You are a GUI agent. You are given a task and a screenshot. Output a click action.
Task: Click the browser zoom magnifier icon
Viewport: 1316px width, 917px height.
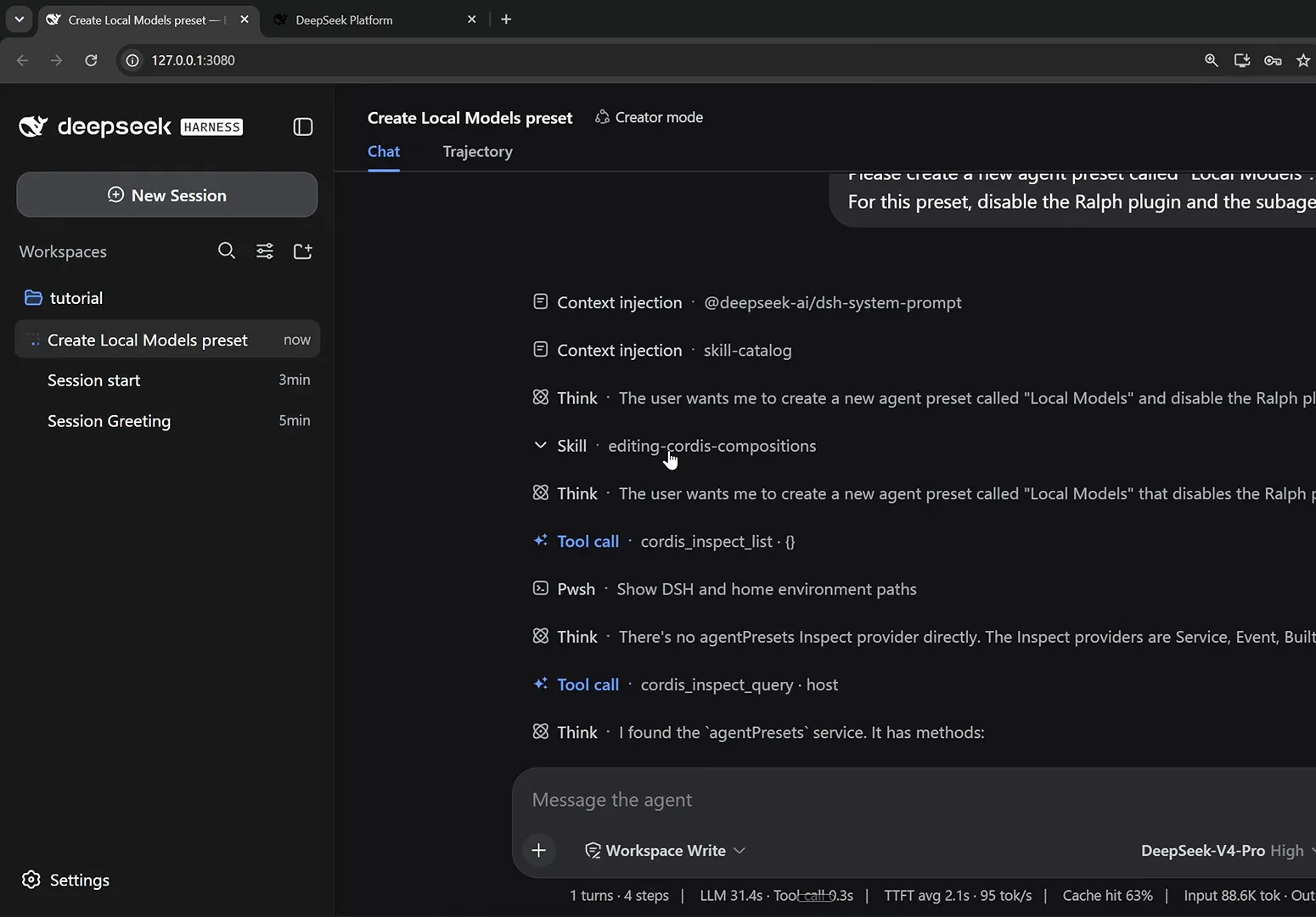pos(1212,60)
